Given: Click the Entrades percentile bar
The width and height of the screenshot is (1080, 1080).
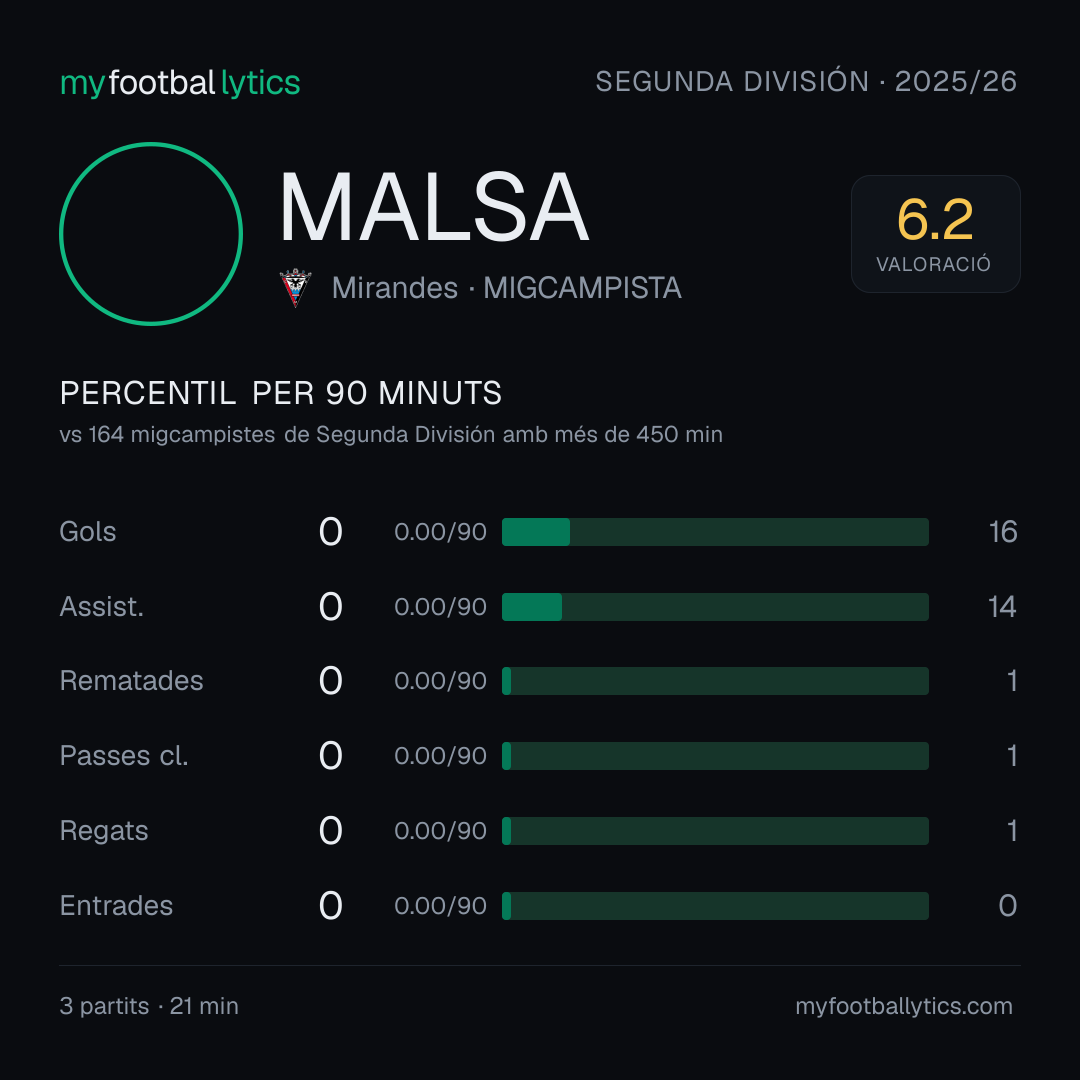Looking at the screenshot, I should [715, 906].
